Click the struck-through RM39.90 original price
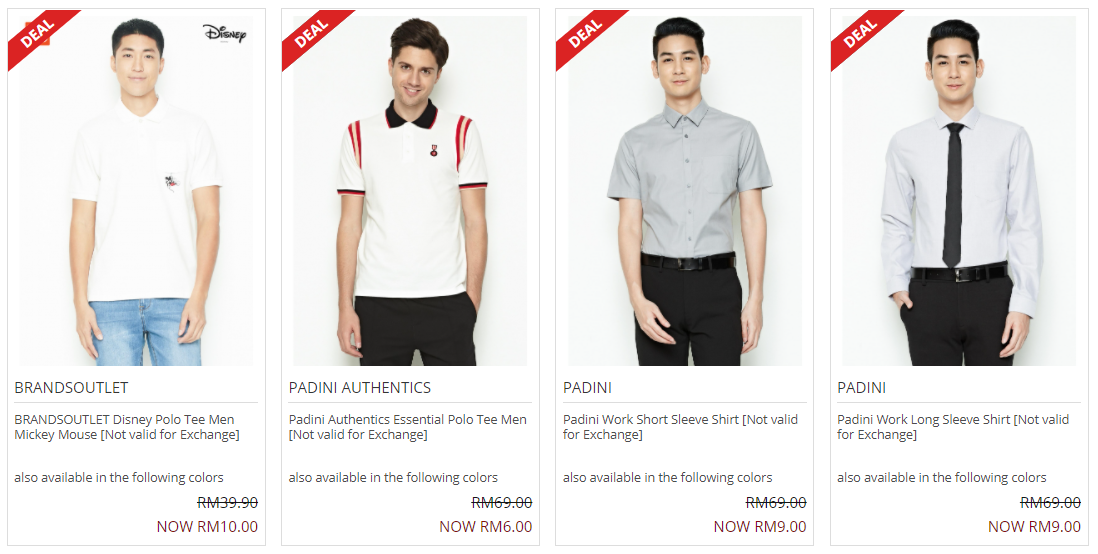Viewport: 1098px width, 554px height. (228, 503)
